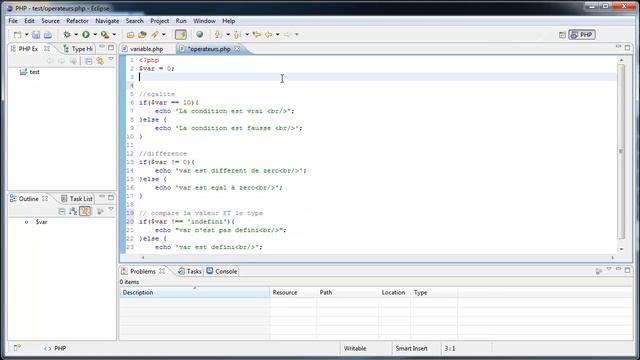Open the Run dropdown arrow
The width and height of the screenshot is (640, 360).
[x=95, y=35]
